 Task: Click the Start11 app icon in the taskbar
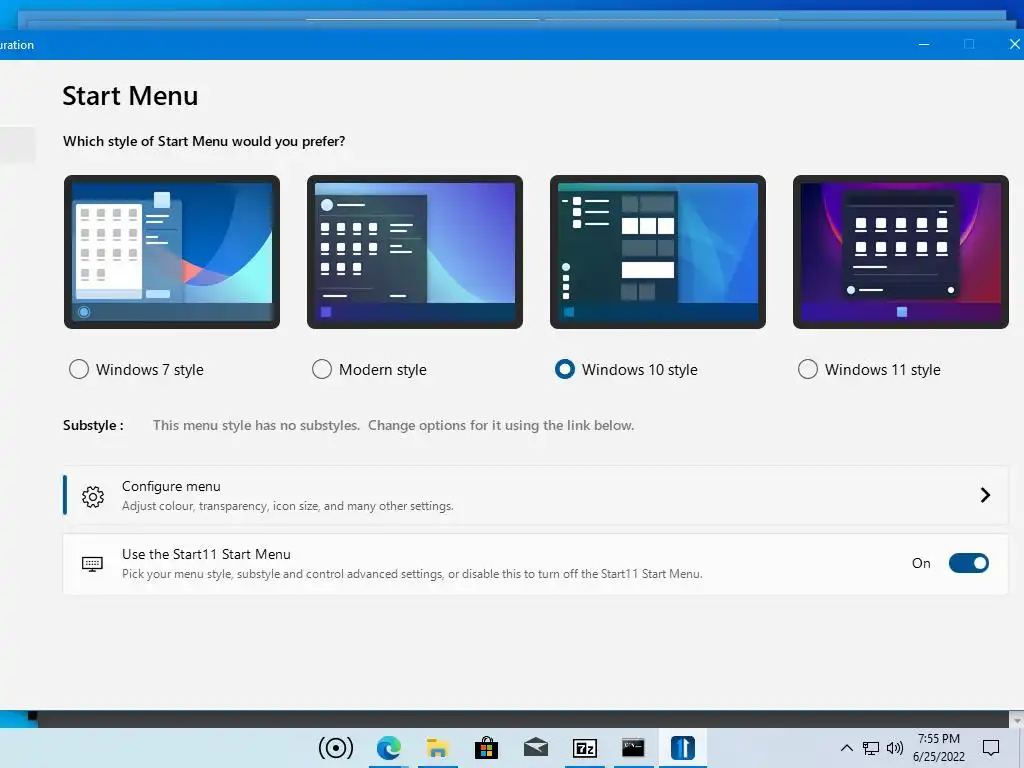682,748
